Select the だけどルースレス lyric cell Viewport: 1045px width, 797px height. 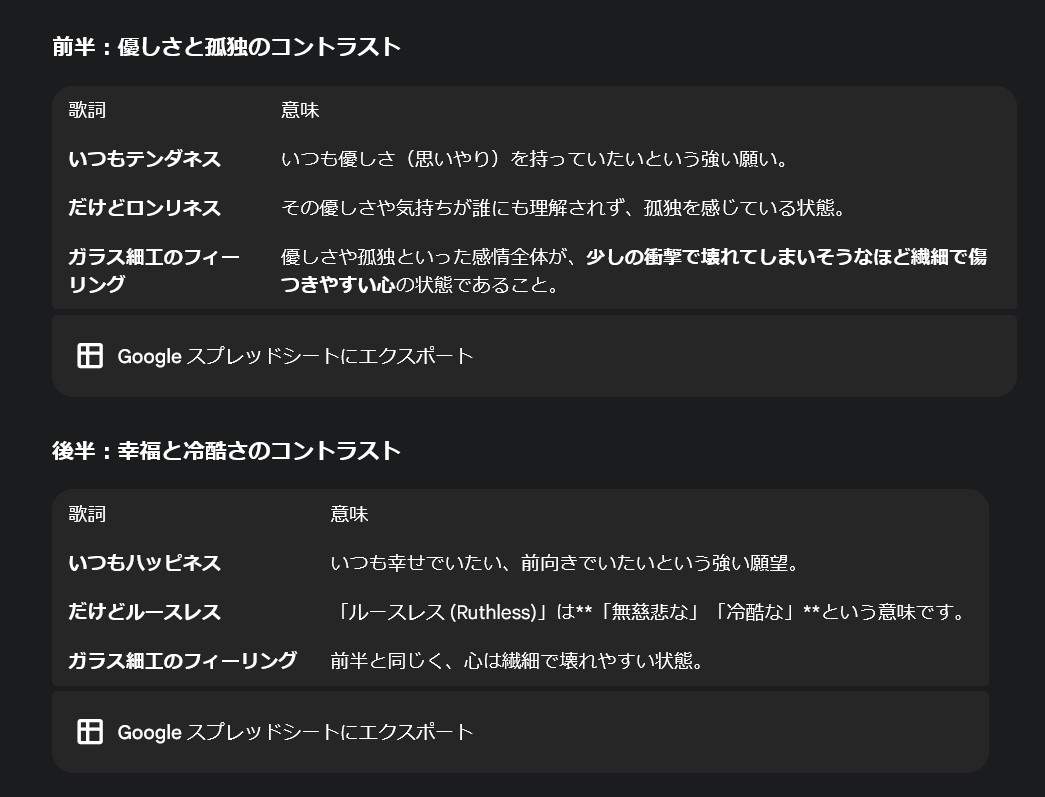pos(145,612)
